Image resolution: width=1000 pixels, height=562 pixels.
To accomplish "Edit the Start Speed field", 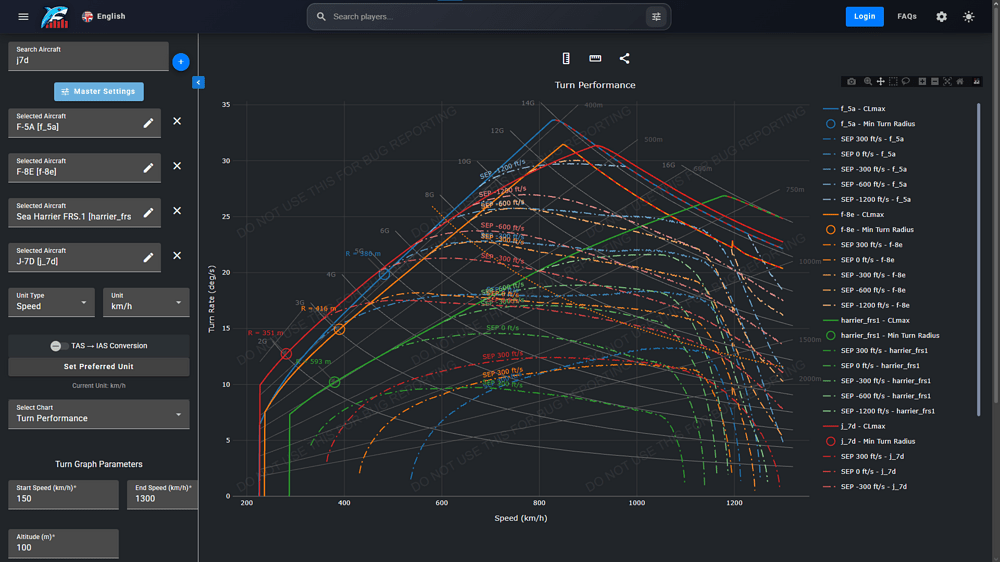I will (63, 495).
